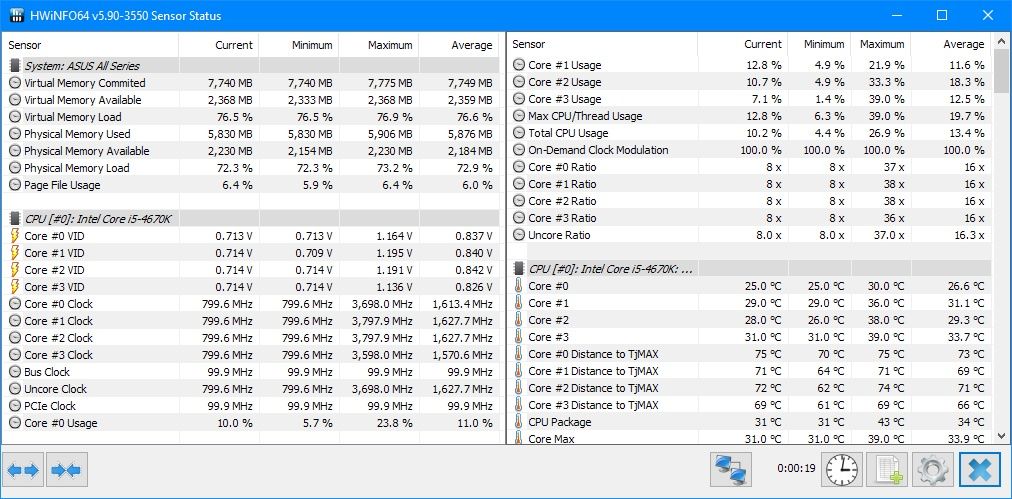This screenshot has height=499, width=1012.
Task: Click the thermometer icon beside Core #0 temperature
Action: pyautogui.click(x=519, y=286)
